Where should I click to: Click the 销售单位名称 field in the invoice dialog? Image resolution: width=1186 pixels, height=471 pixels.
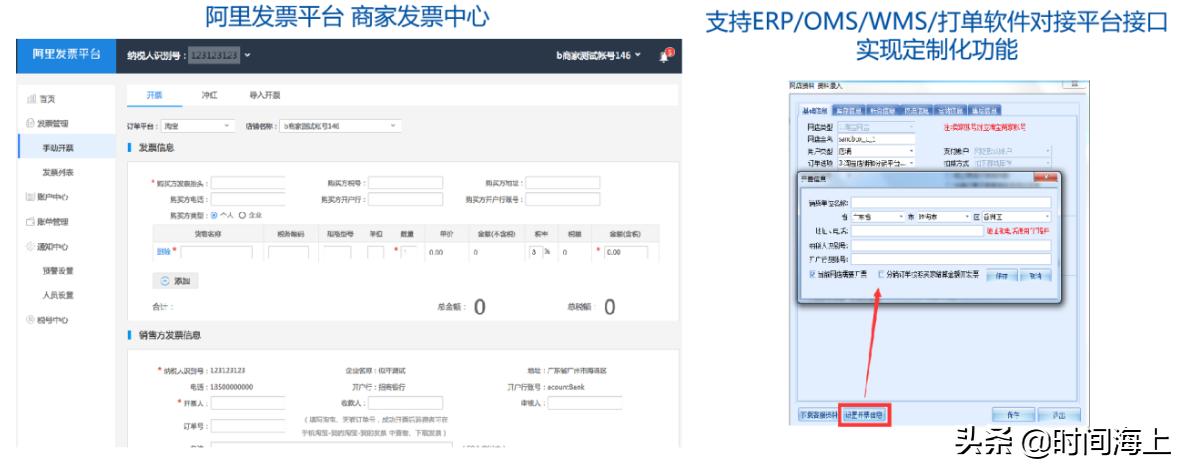pyautogui.click(x=952, y=203)
